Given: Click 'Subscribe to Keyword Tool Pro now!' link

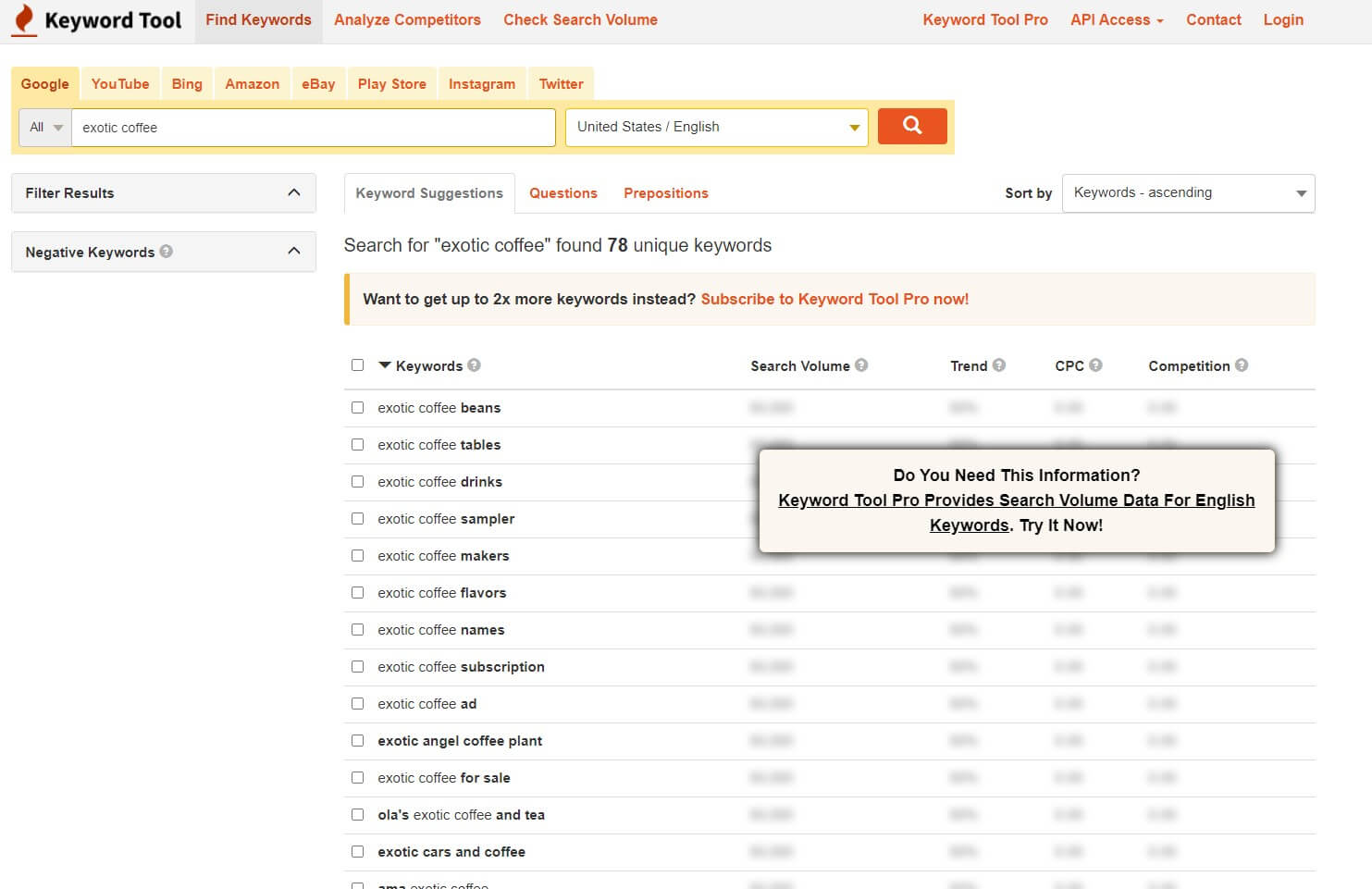Looking at the screenshot, I should click(834, 299).
